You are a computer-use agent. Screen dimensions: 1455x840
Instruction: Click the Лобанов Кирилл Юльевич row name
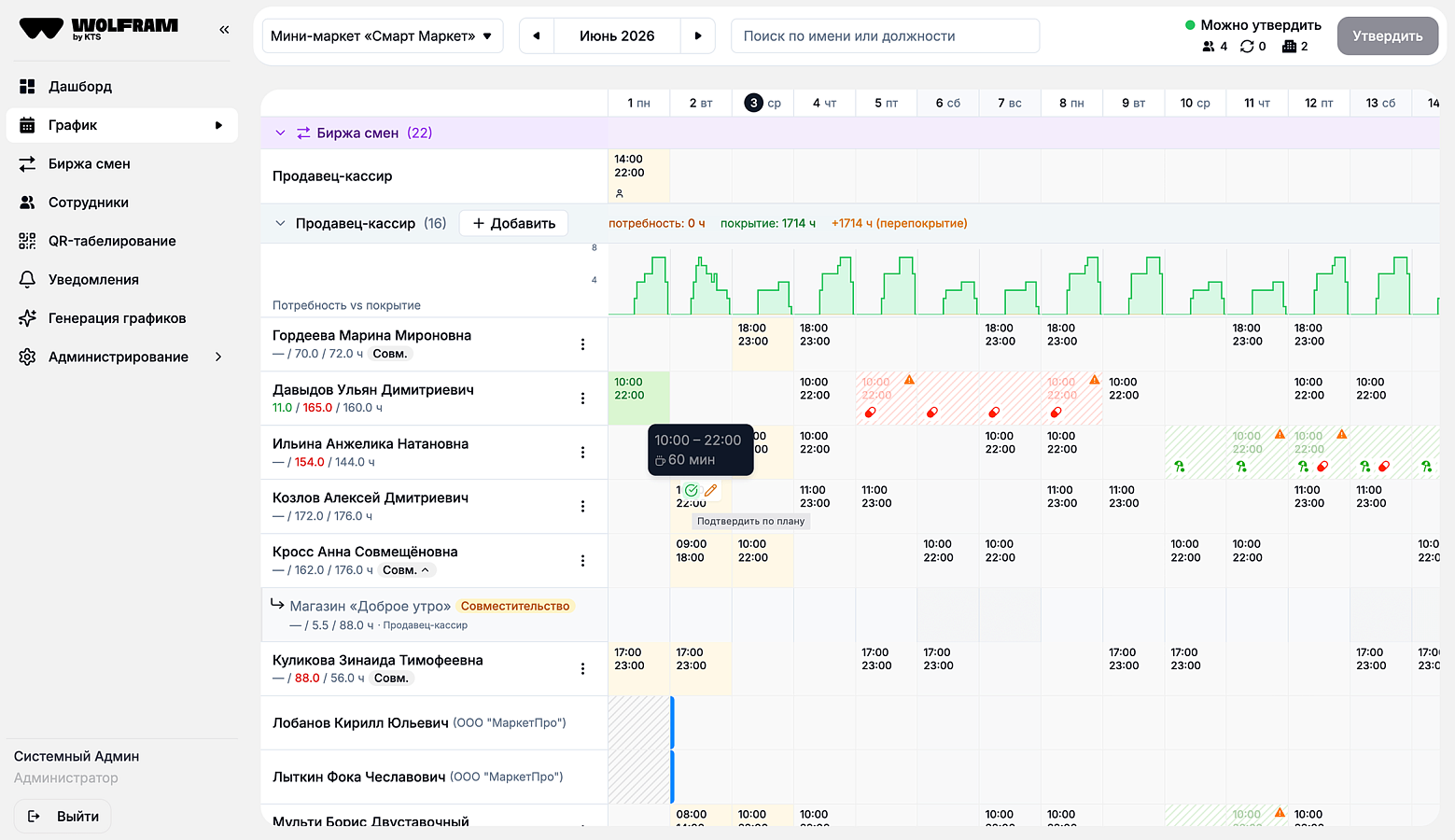coord(360,723)
